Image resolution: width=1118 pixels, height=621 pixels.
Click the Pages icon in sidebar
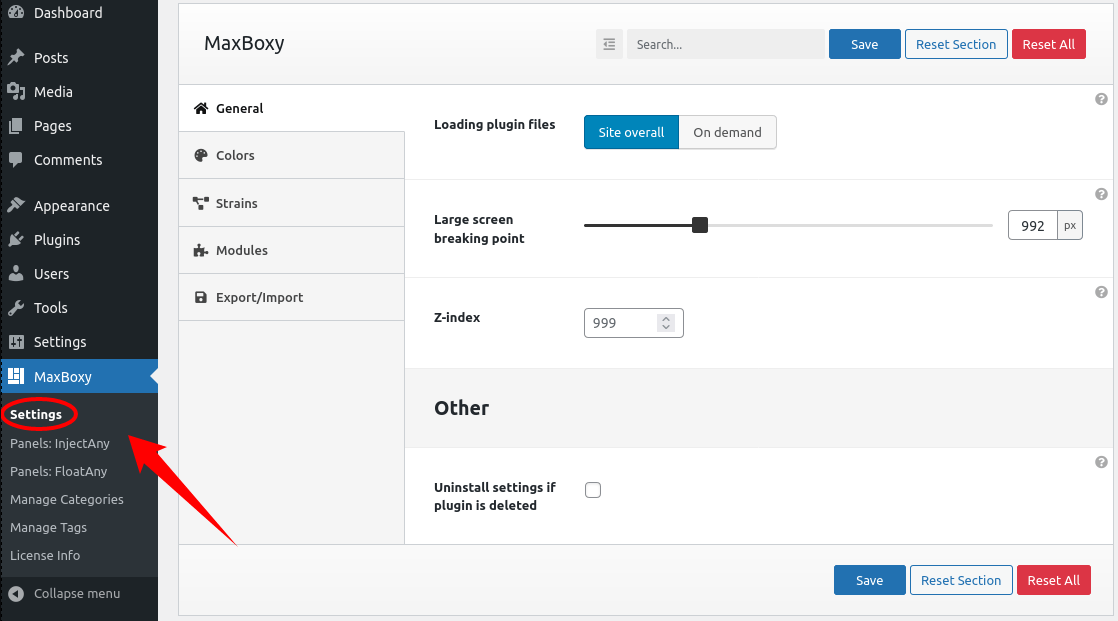pyautogui.click(x=16, y=125)
